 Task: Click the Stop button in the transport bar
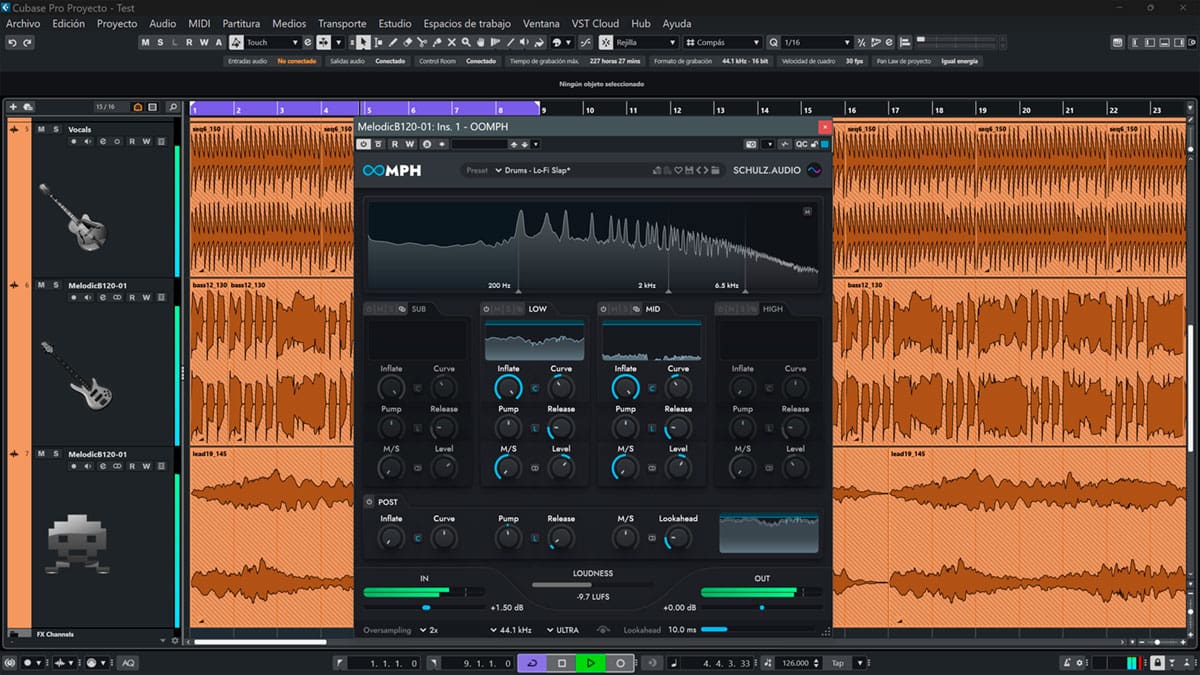pyautogui.click(x=562, y=663)
